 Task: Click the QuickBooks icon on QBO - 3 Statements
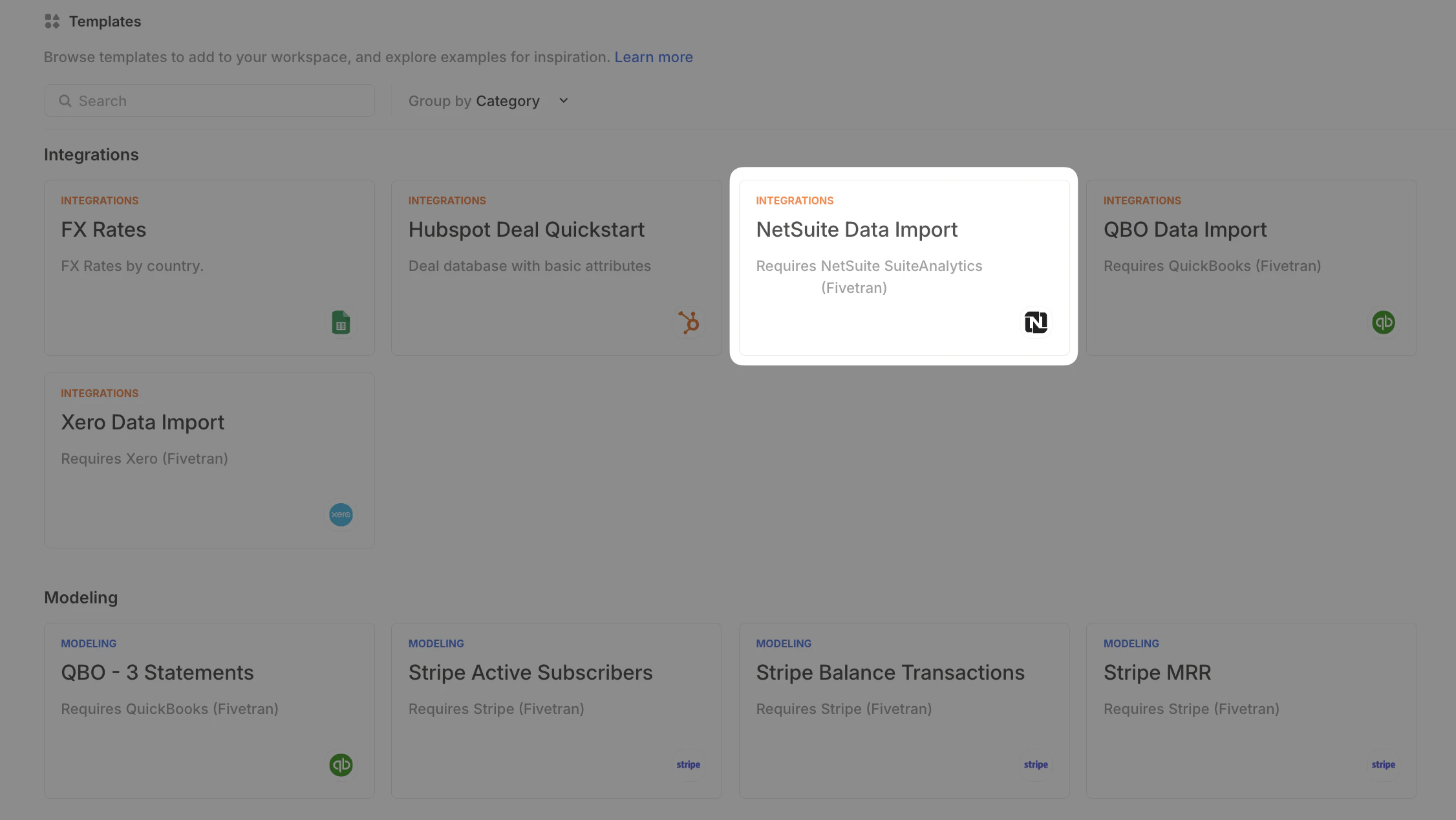(x=341, y=764)
